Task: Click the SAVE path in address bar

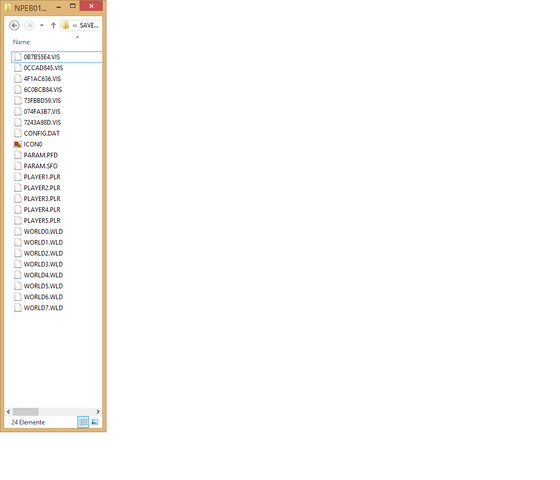Action: [89, 25]
